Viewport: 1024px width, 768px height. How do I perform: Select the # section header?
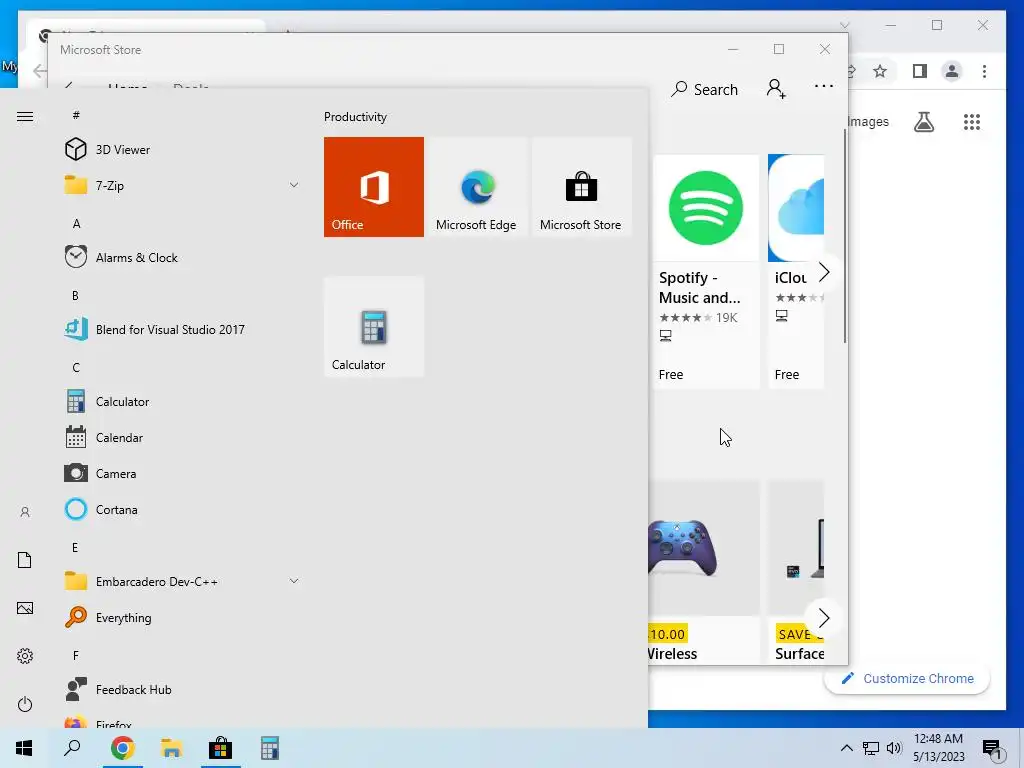point(76,115)
